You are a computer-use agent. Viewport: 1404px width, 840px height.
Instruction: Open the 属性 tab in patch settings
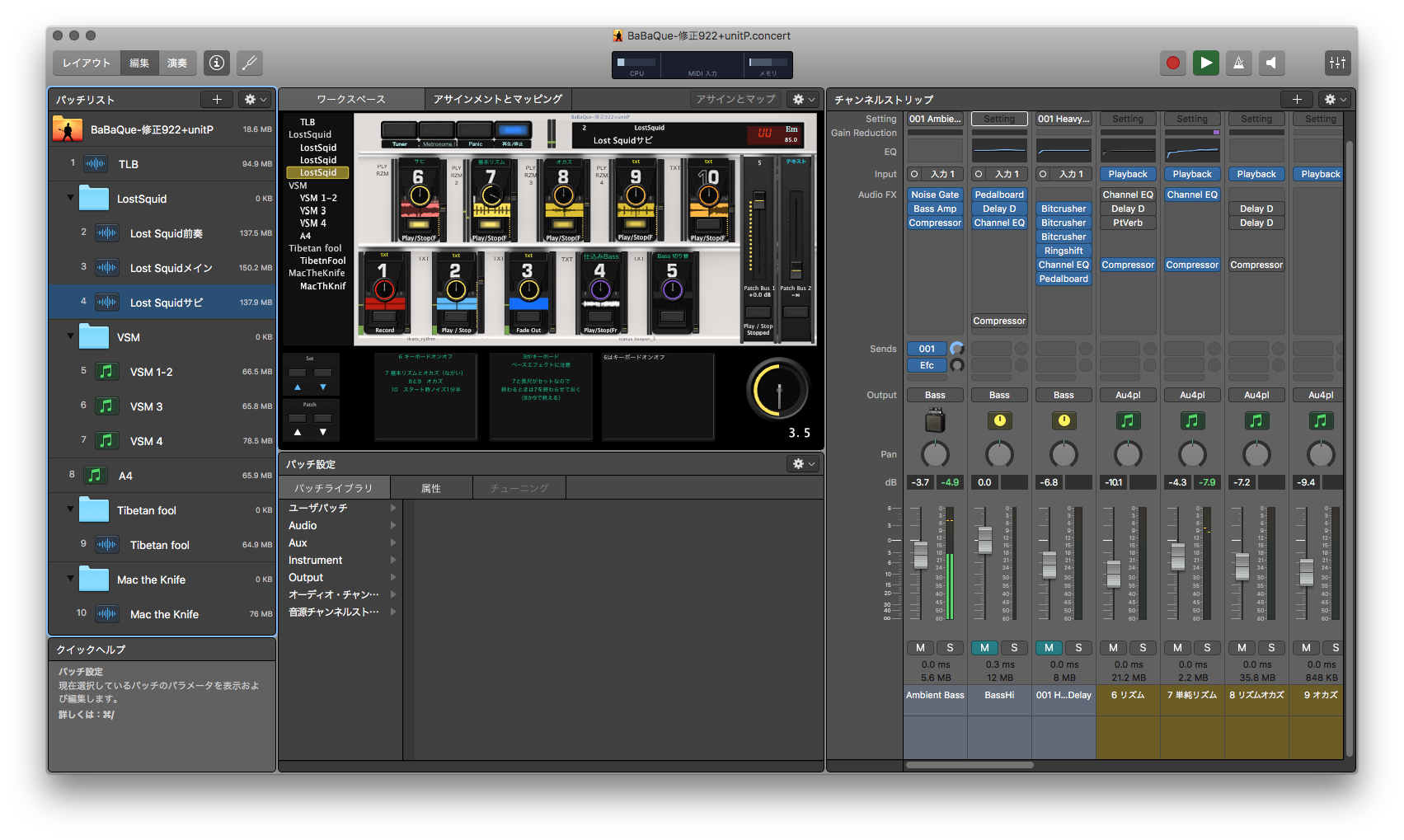[431, 488]
